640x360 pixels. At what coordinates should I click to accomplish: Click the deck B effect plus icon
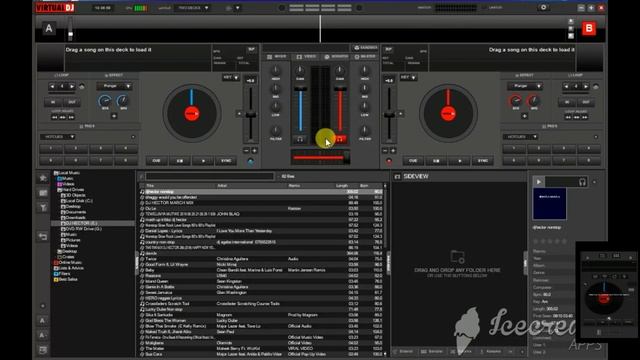[x=524, y=116]
